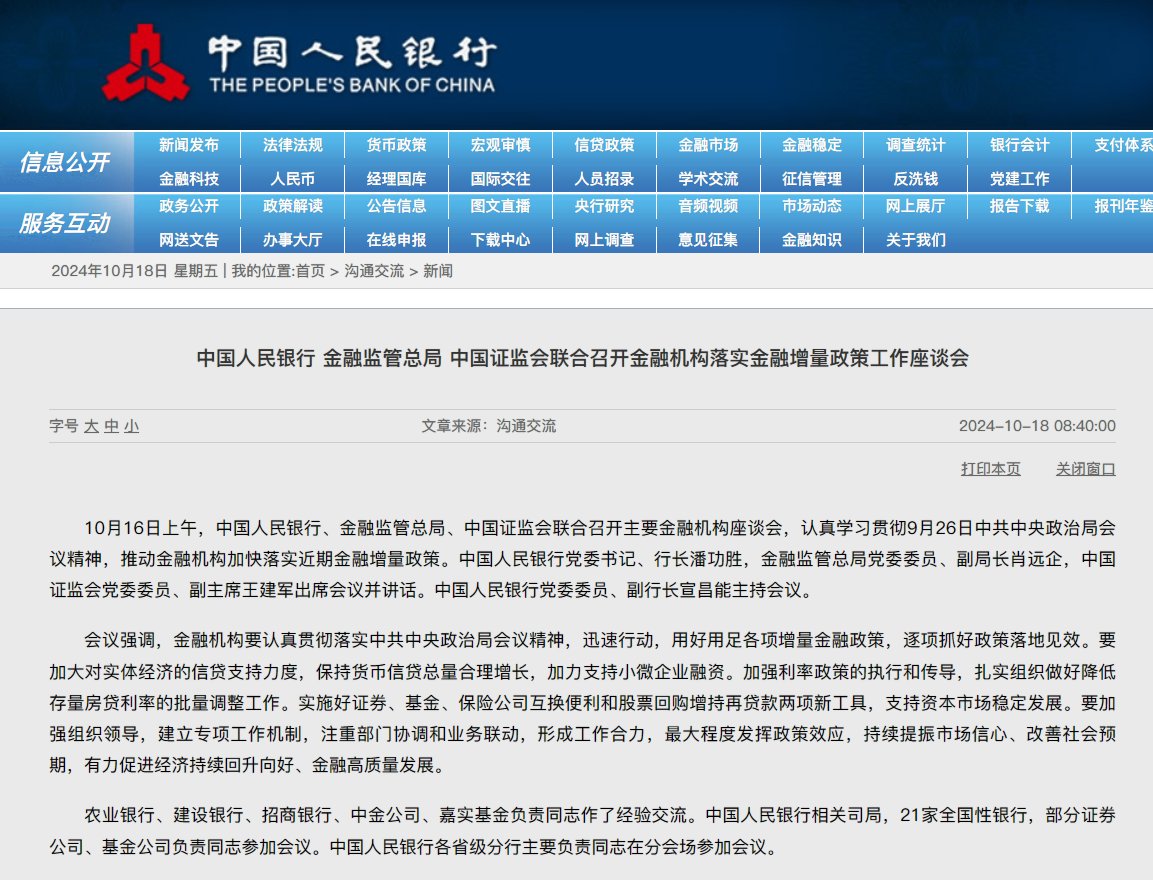Select 银行会计 navigation item

tap(1019, 145)
